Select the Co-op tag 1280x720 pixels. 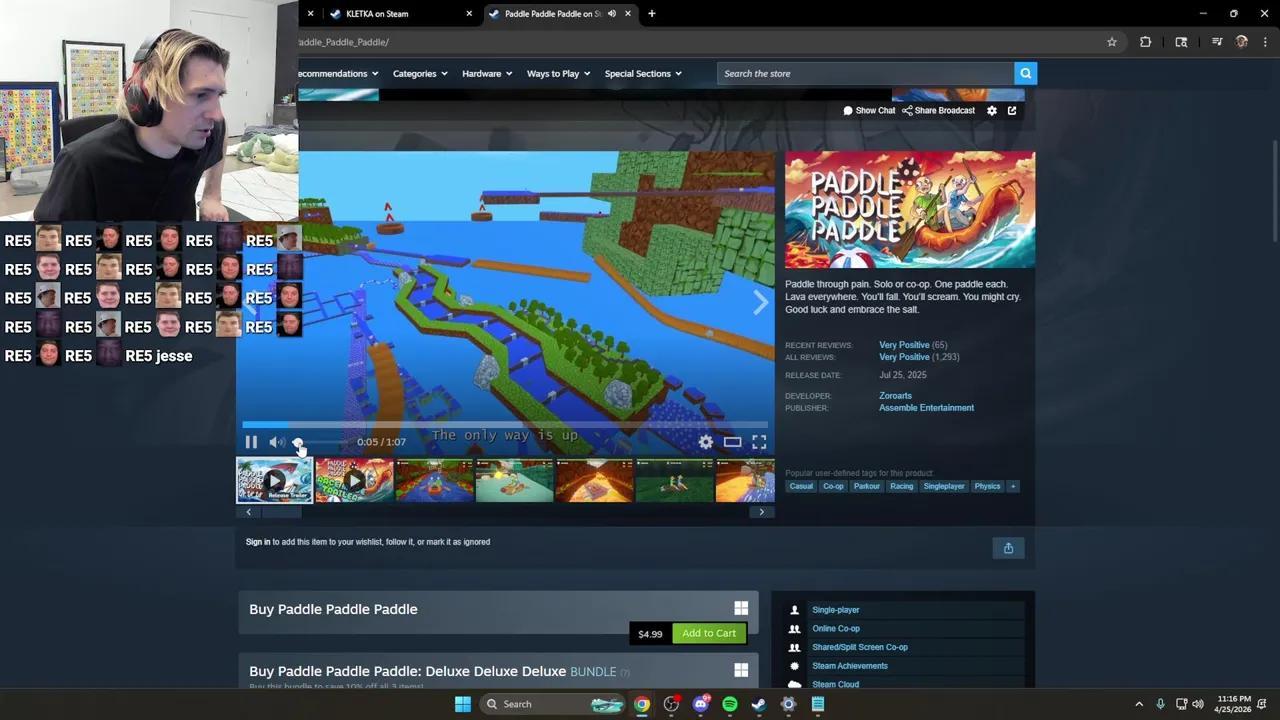tap(833, 486)
